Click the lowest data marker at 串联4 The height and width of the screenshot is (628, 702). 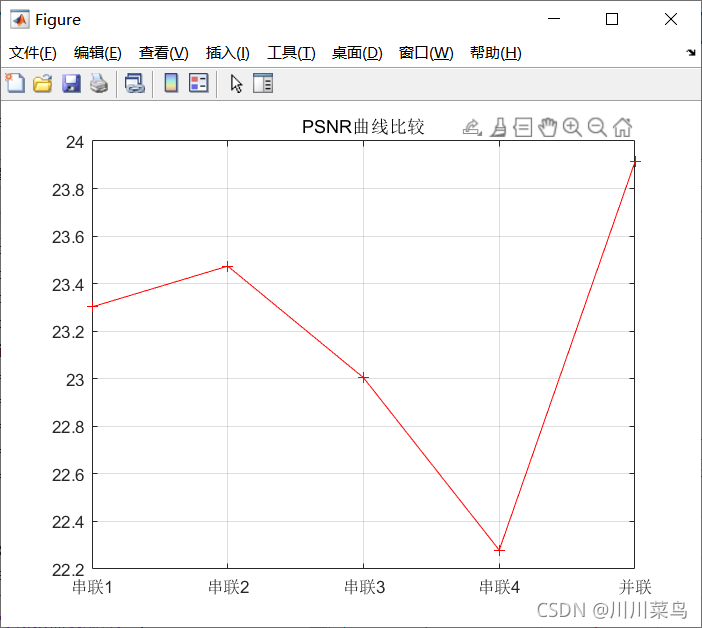click(500, 550)
